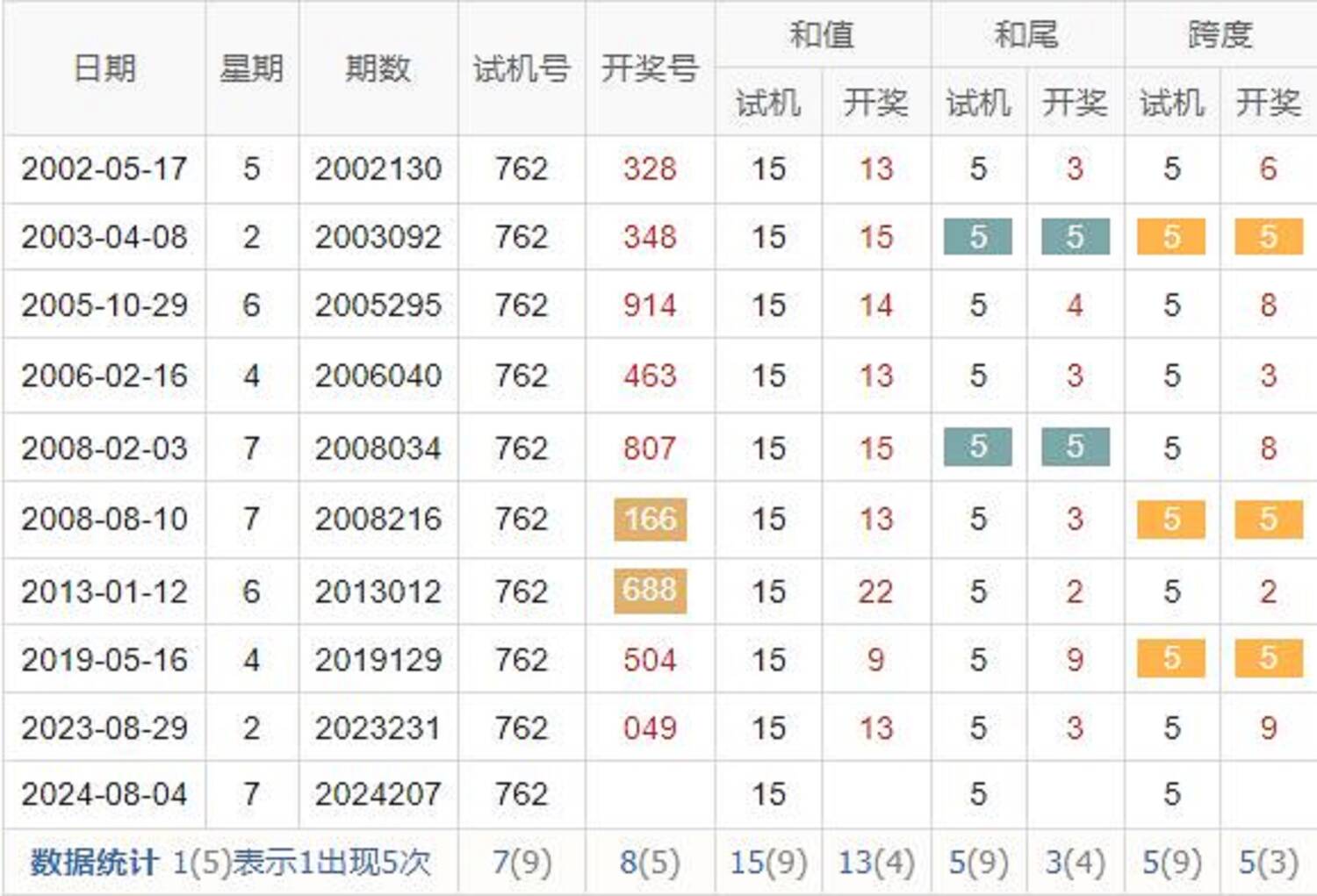Screen dimensions: 1317x896
Task: Click the 13(4) statistic in footer
Action: click(x=875, y=862)
